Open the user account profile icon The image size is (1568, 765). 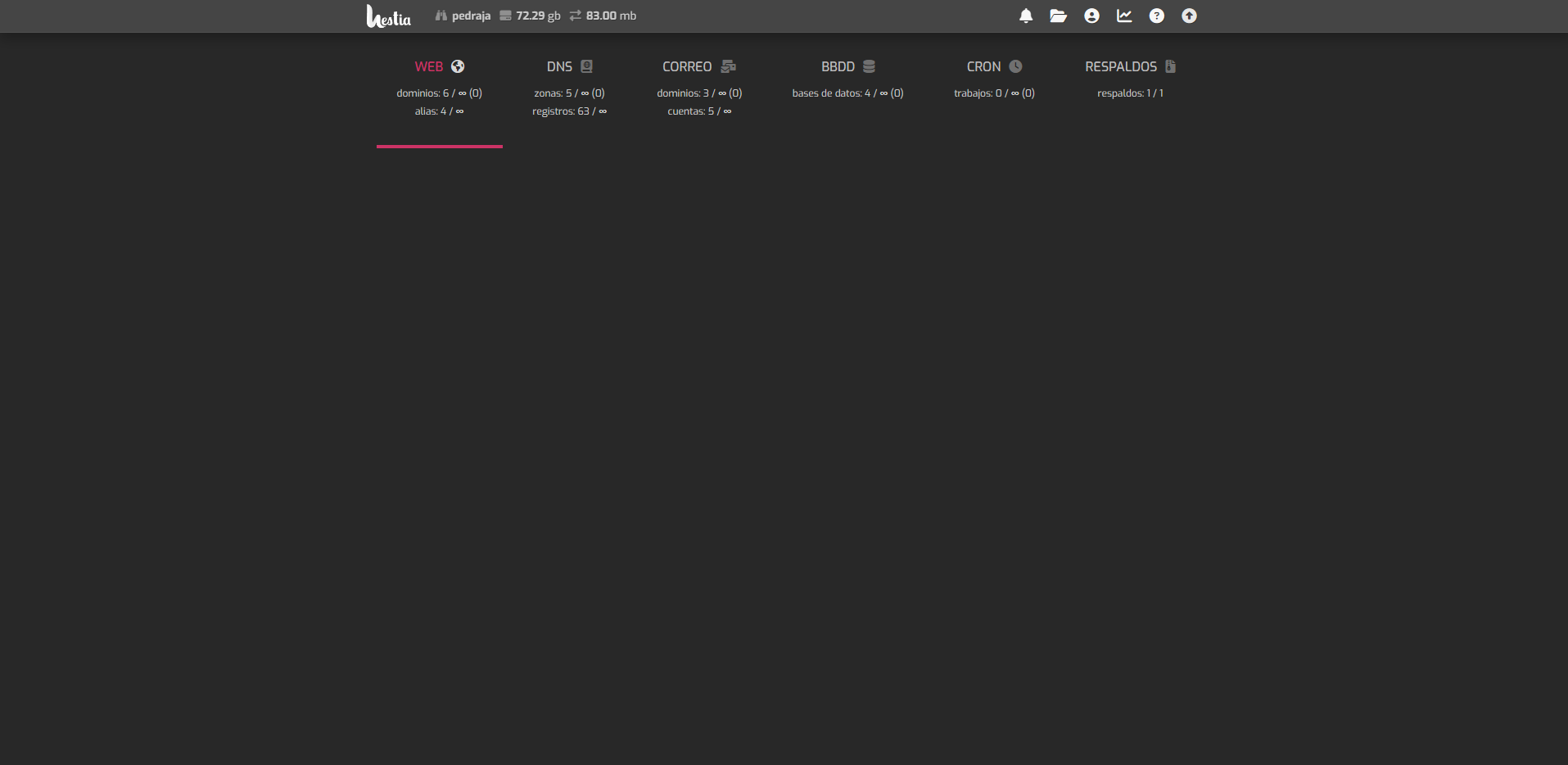point(1091,16)
